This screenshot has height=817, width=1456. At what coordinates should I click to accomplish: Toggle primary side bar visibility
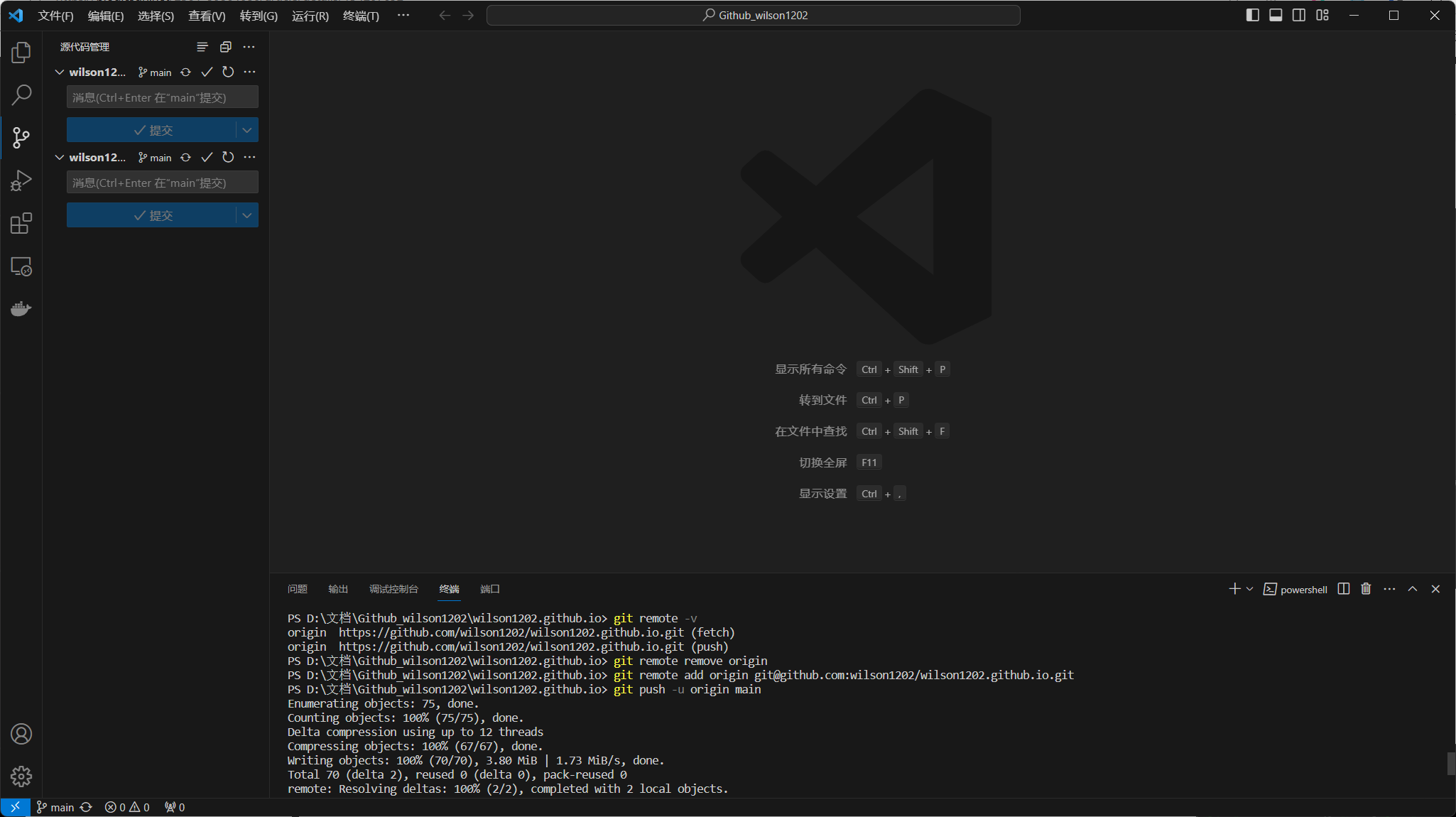[1253, 15]
